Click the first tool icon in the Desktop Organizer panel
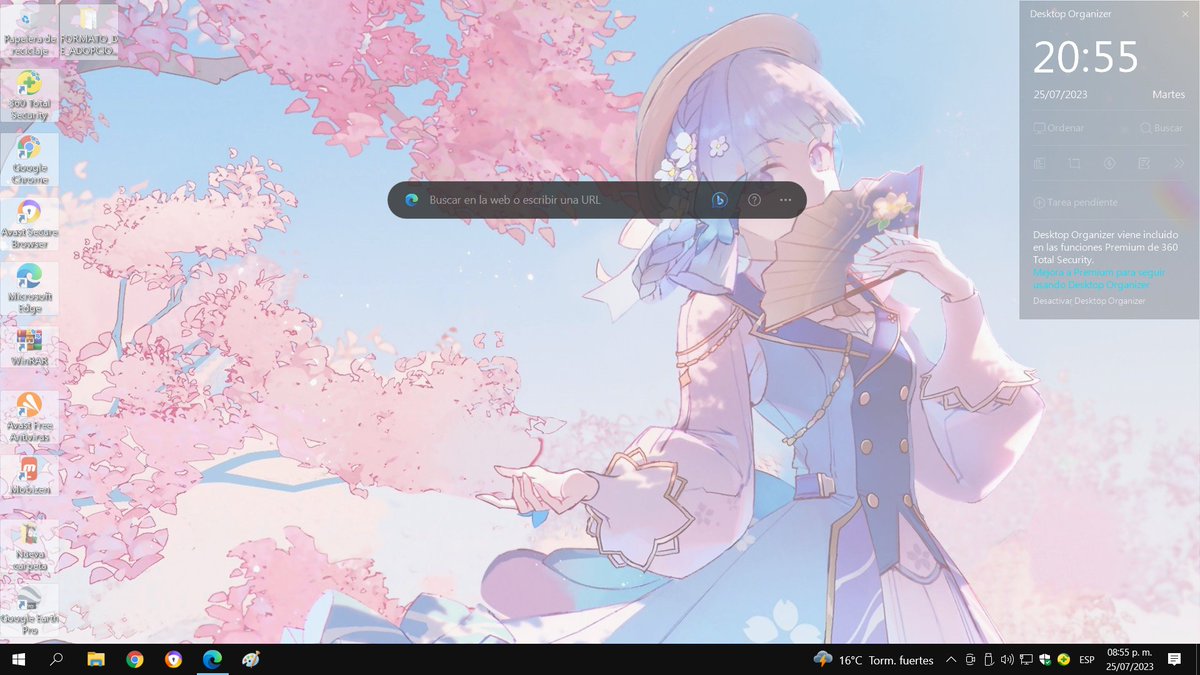The height and width of the screenshot is (675, 1200). (x=1040, y=163)
